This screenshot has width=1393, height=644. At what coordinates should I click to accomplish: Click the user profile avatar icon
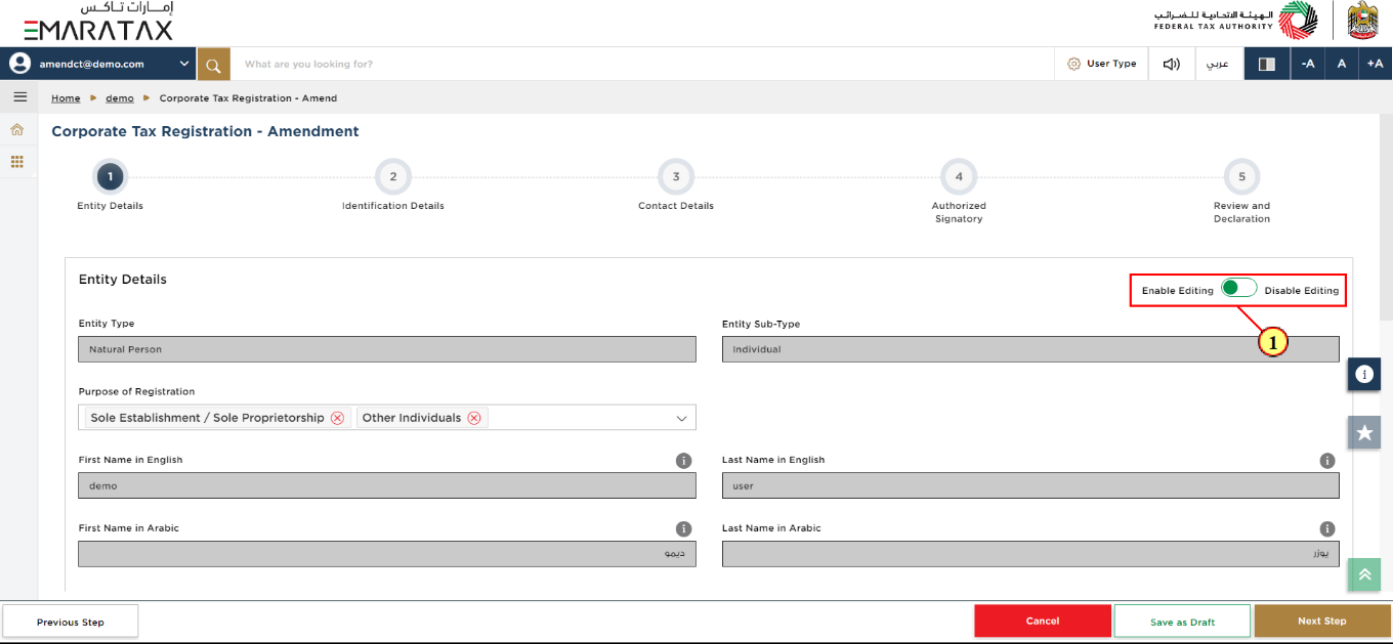[x=20, y=63]
